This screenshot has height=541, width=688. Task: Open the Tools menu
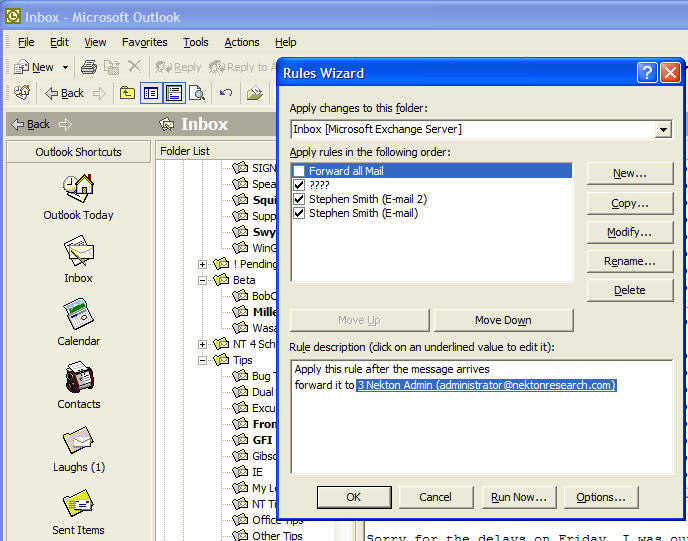pos(195,42)
